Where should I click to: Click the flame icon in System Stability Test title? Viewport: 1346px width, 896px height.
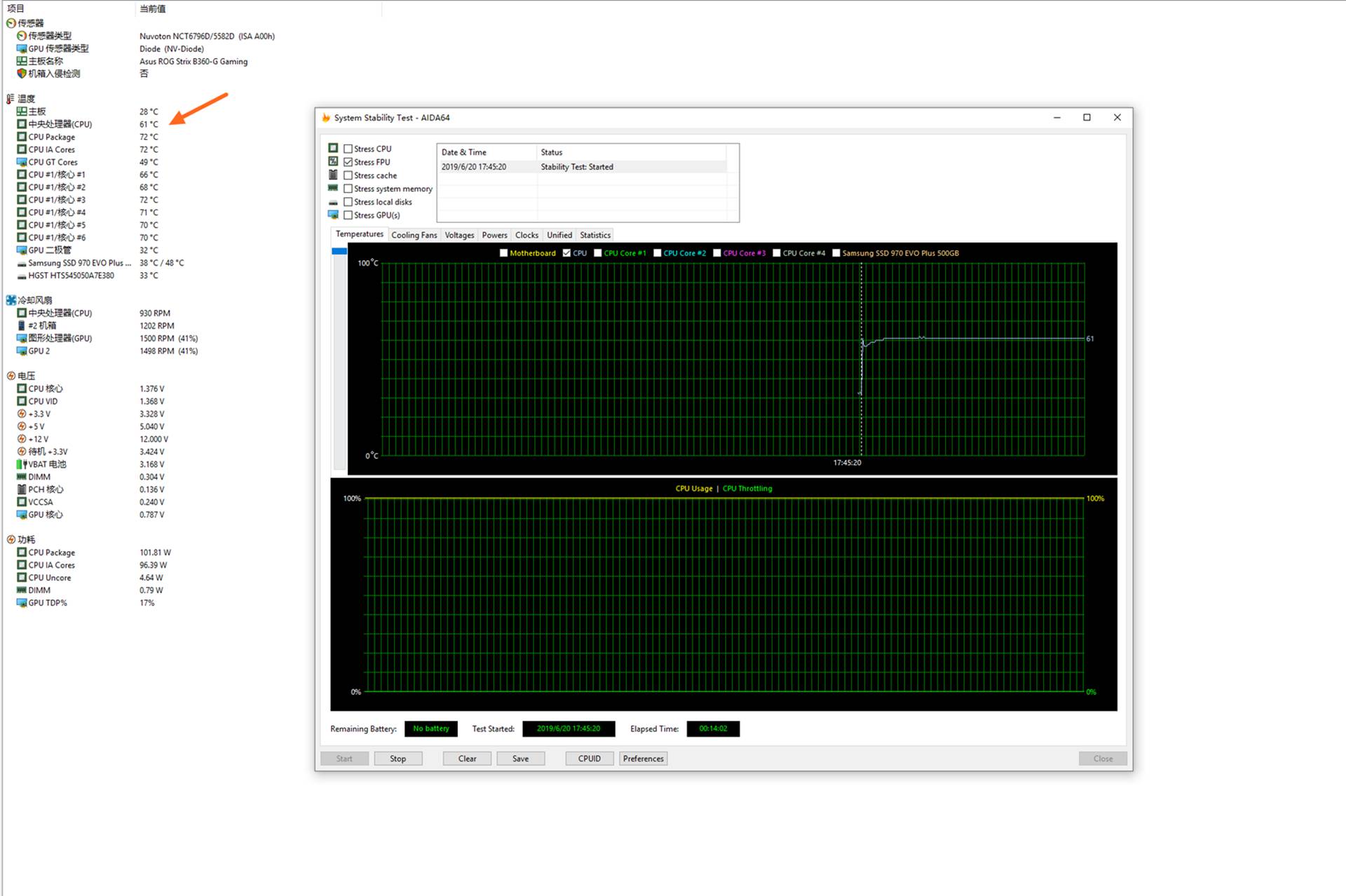(x=326, y=118)
